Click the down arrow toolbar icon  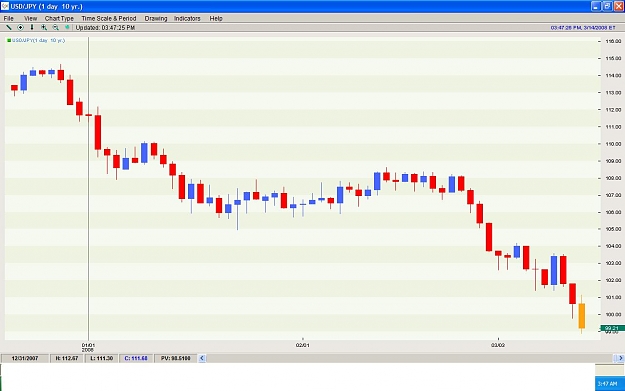click(32, 28)
